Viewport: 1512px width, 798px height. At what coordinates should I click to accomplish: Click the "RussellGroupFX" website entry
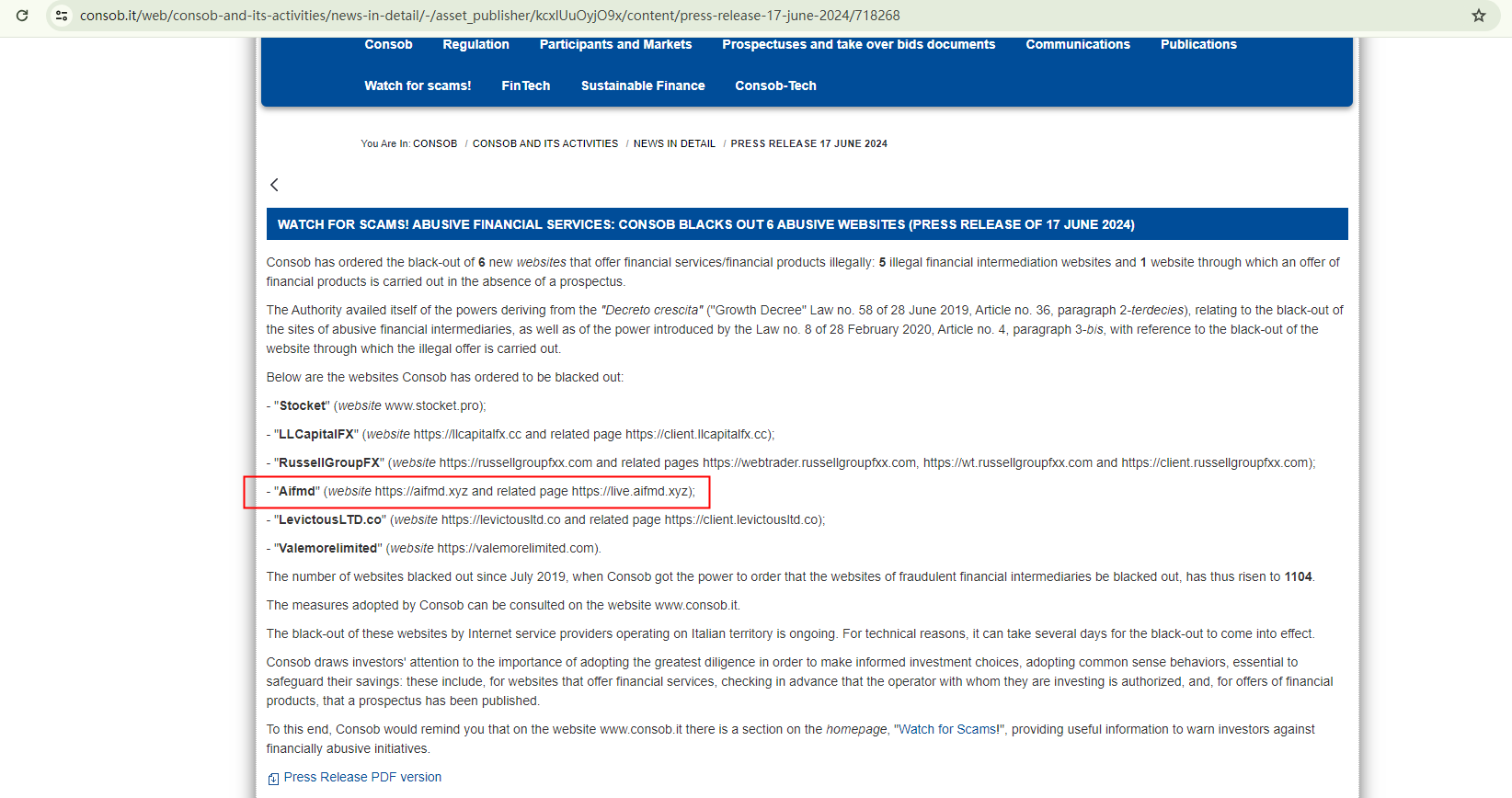(x=791, y=462)
